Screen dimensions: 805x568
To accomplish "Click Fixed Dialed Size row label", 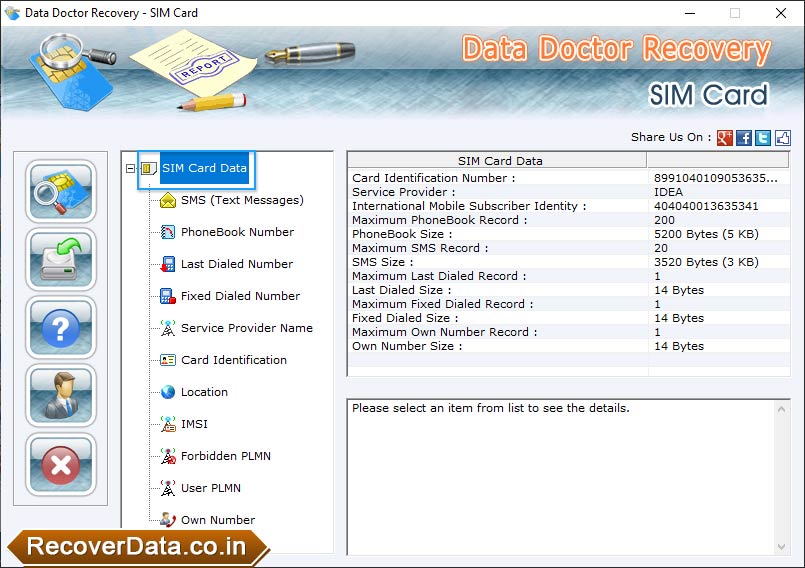I will (x=405, y=318).
